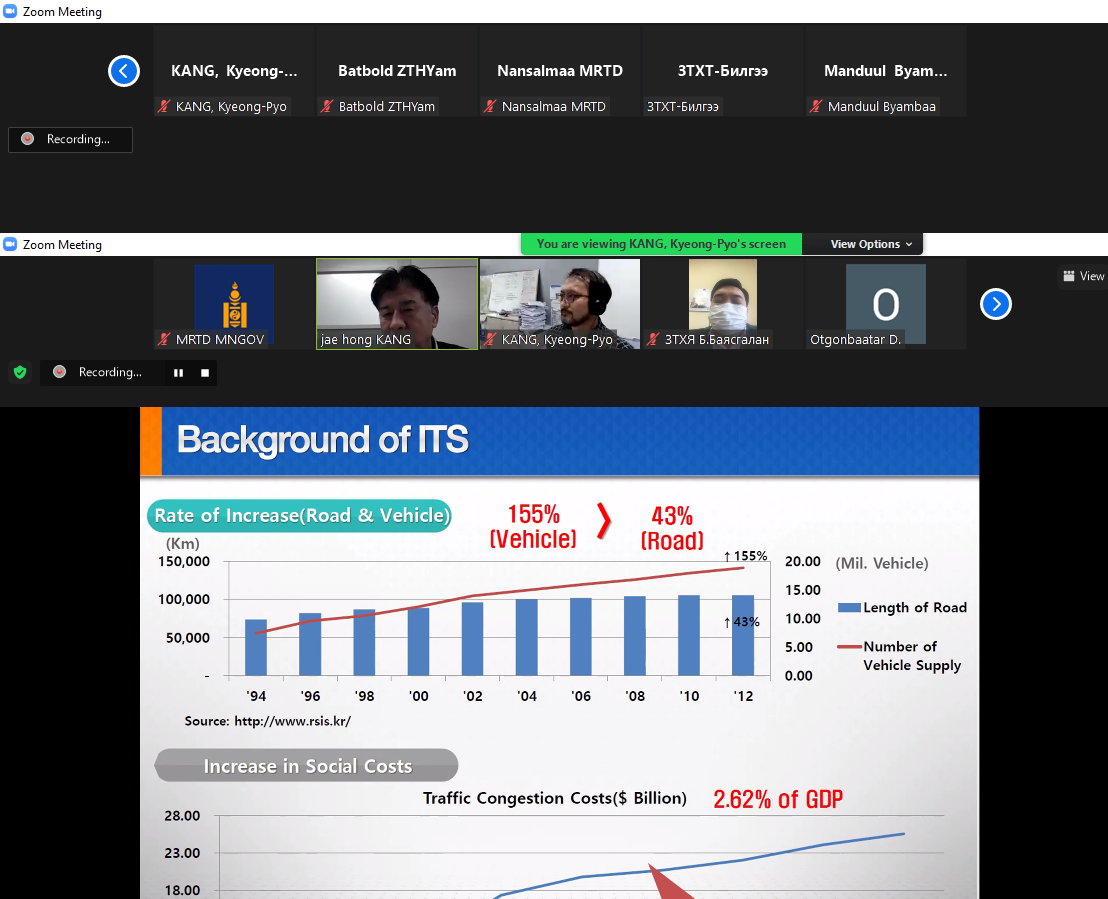Click Manduul Byambaa's muted microphone icon
The height and width of the screenshot is (899, 1108).
(x=817, y=107)
